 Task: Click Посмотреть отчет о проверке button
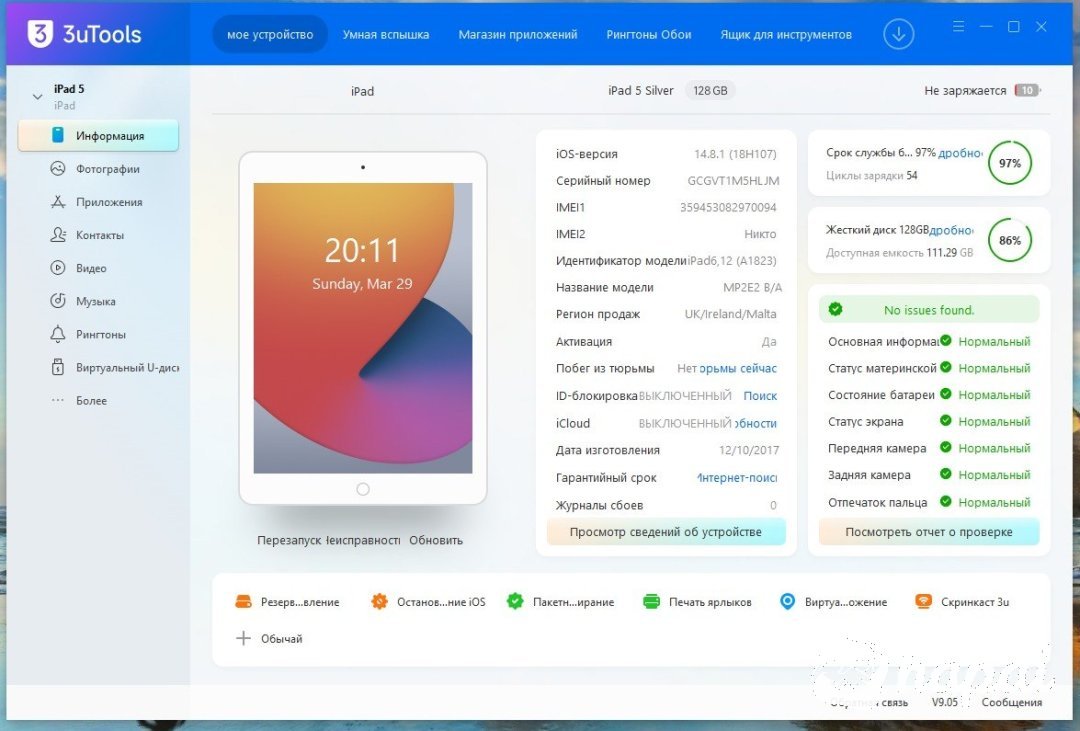(x=928, y=532)
